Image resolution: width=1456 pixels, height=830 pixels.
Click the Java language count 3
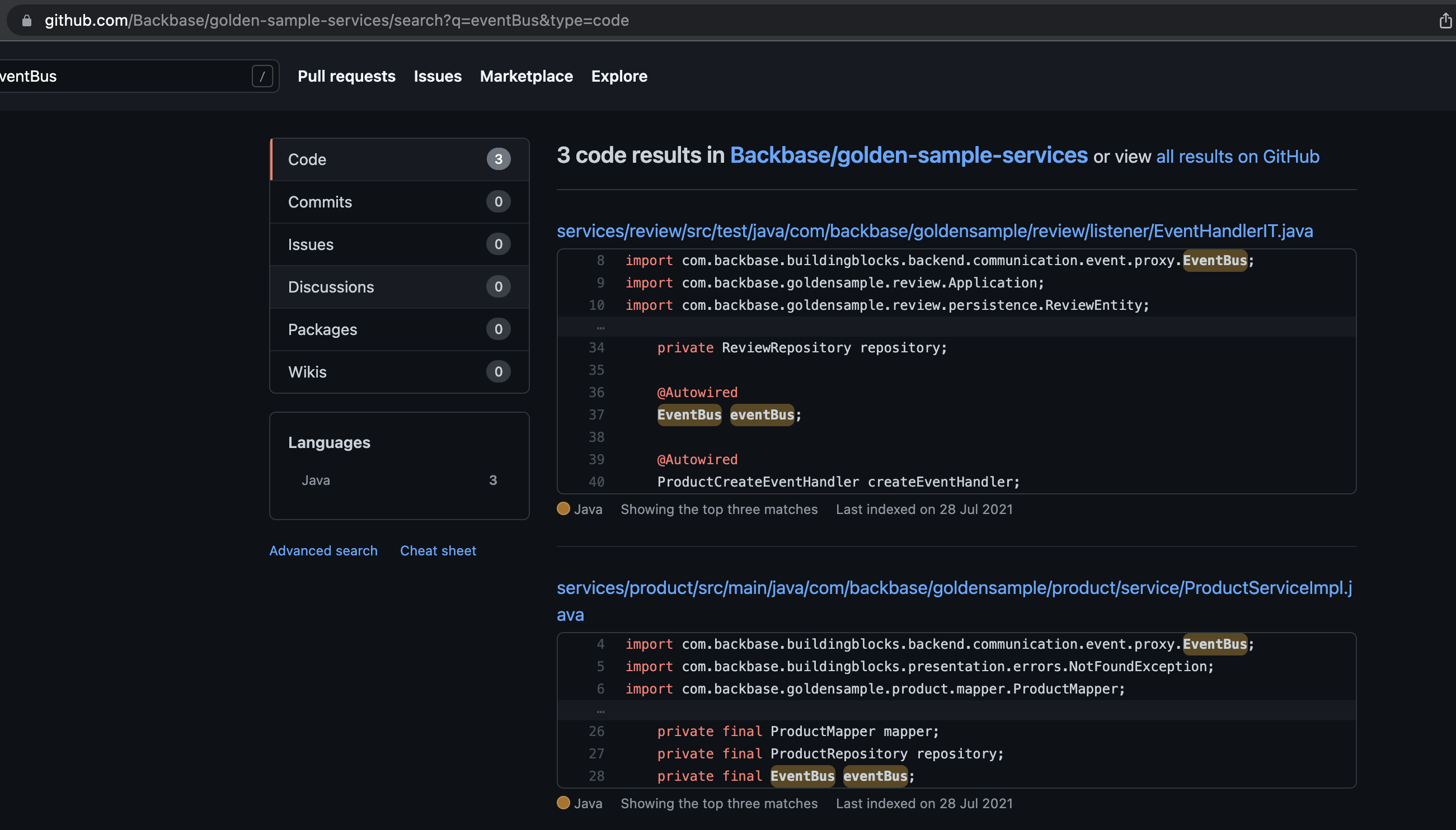point(493,480)
